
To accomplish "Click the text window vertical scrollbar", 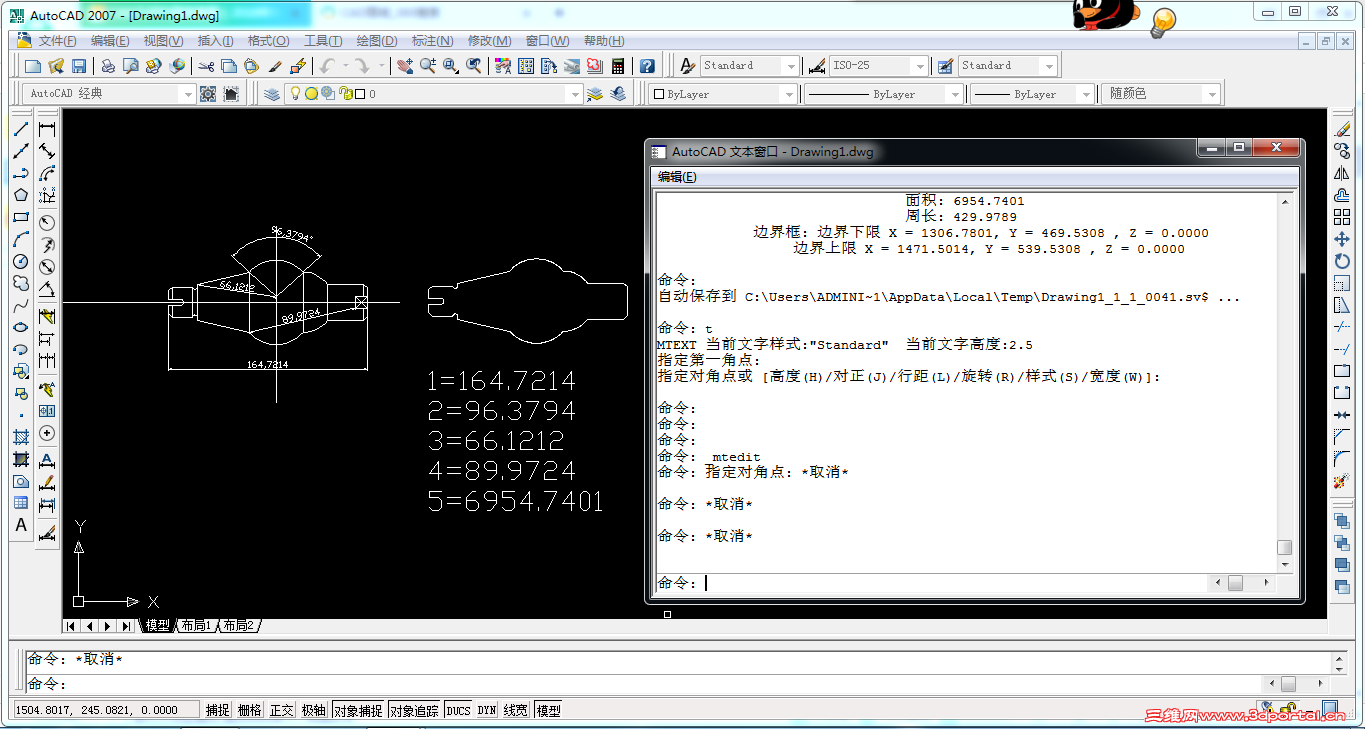I will pyautogui.click(x=1284, y=383).
